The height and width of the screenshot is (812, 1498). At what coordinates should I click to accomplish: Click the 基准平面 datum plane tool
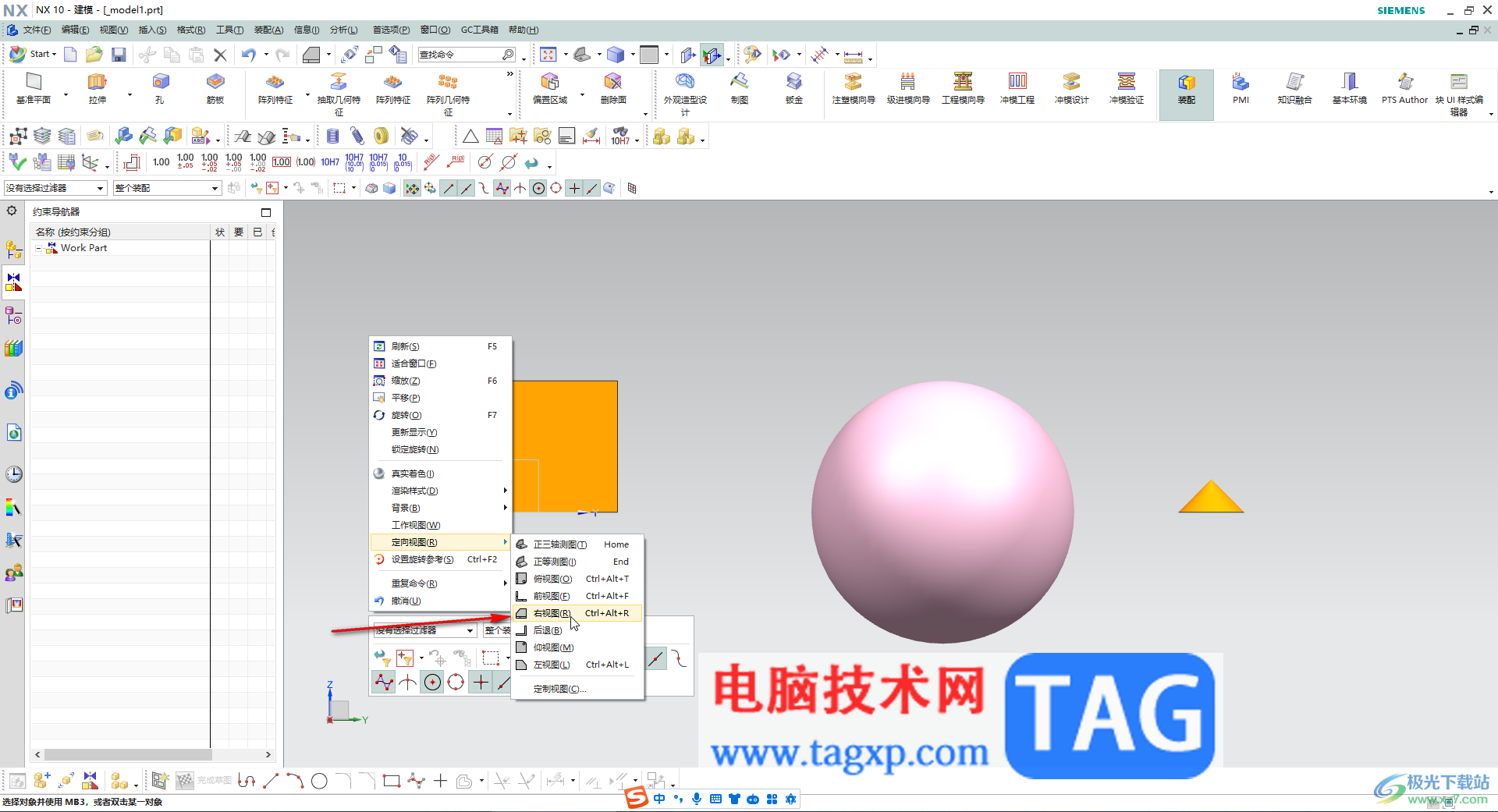pyautogui.click(x=34, y=88)
